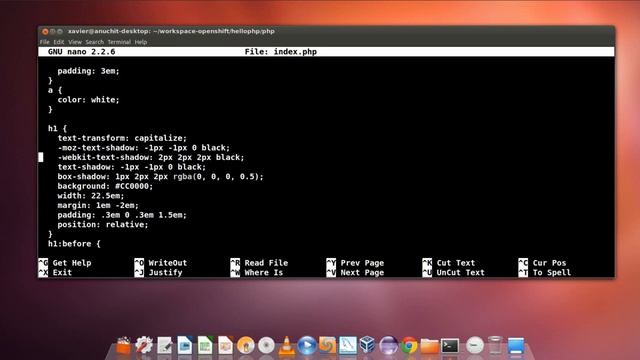Open the Trash can in dock
The width and height of the screenshot is (640, 360).
click(x=495, y=345)
